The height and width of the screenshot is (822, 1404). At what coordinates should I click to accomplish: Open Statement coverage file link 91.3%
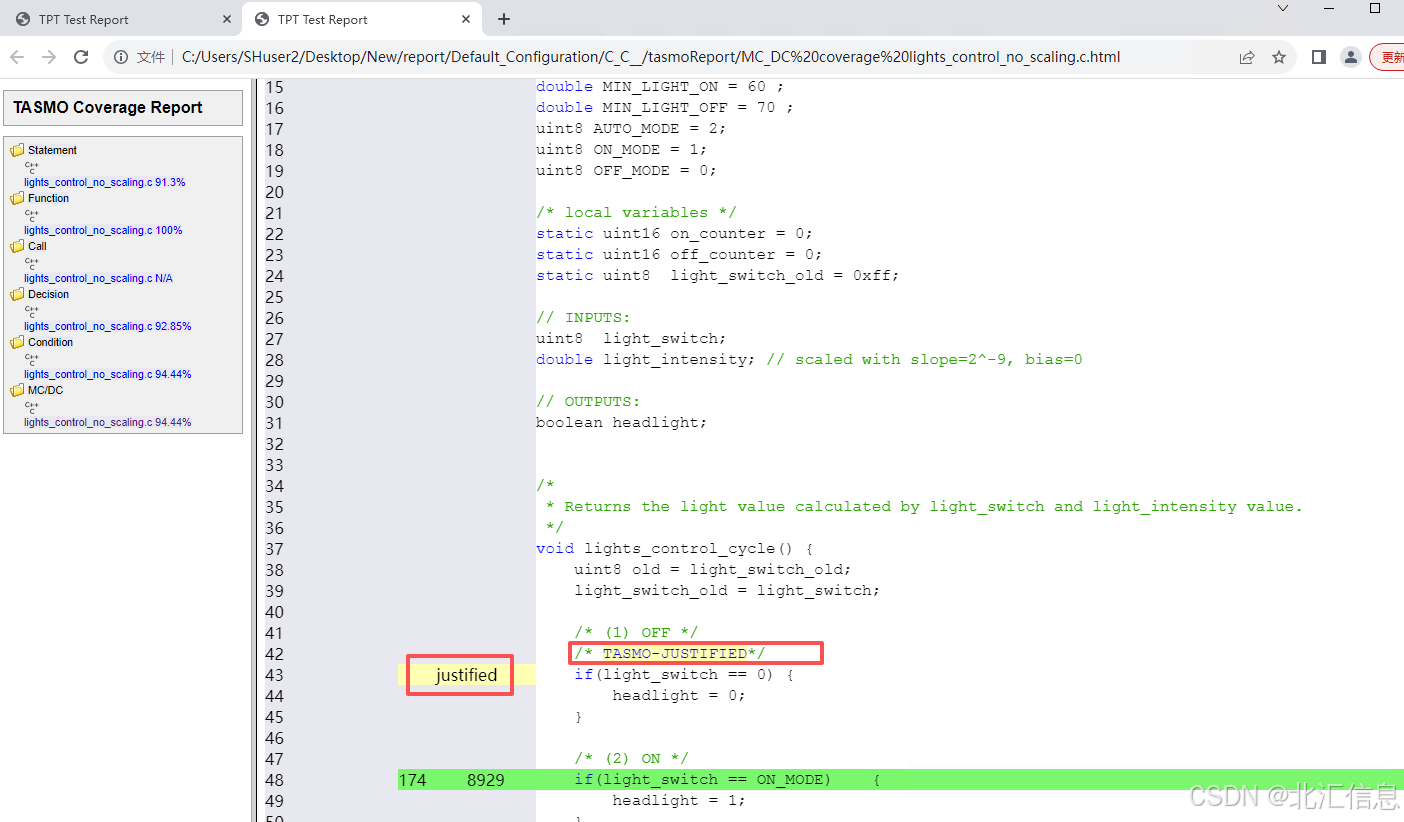coord(105,182)
